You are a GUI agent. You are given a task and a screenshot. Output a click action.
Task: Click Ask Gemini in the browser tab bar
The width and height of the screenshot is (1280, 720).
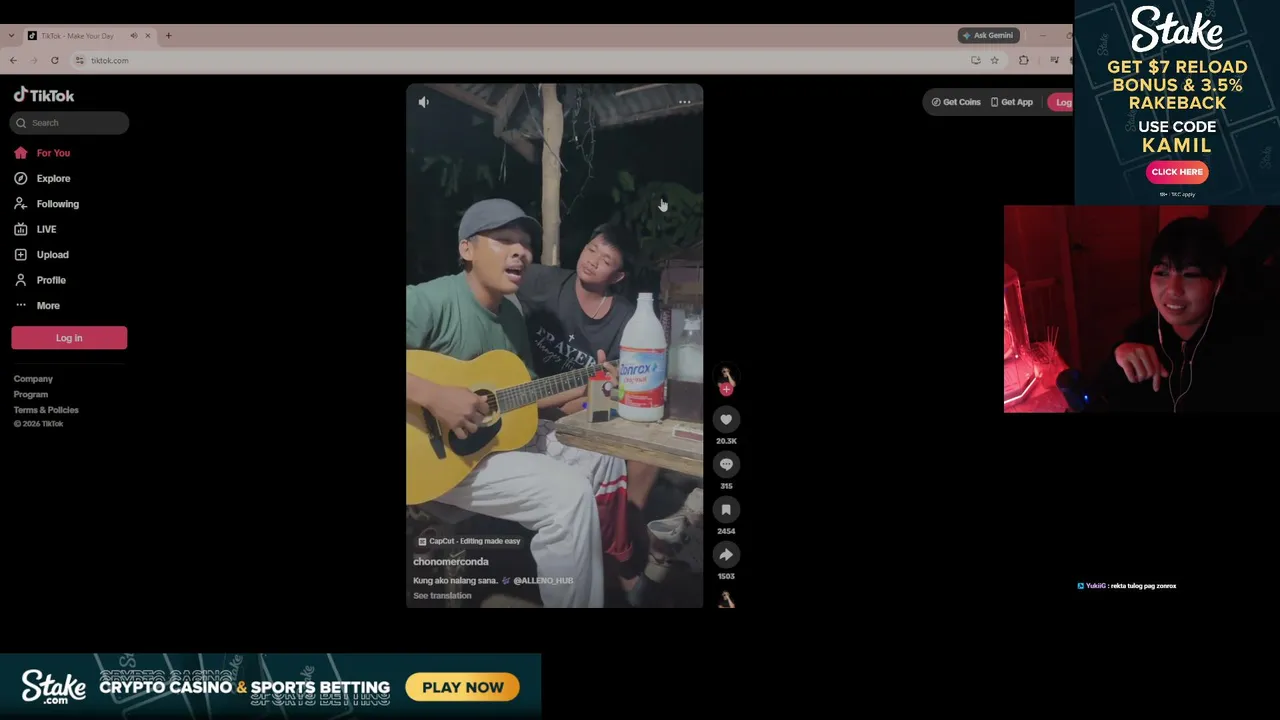click(987, 35)
